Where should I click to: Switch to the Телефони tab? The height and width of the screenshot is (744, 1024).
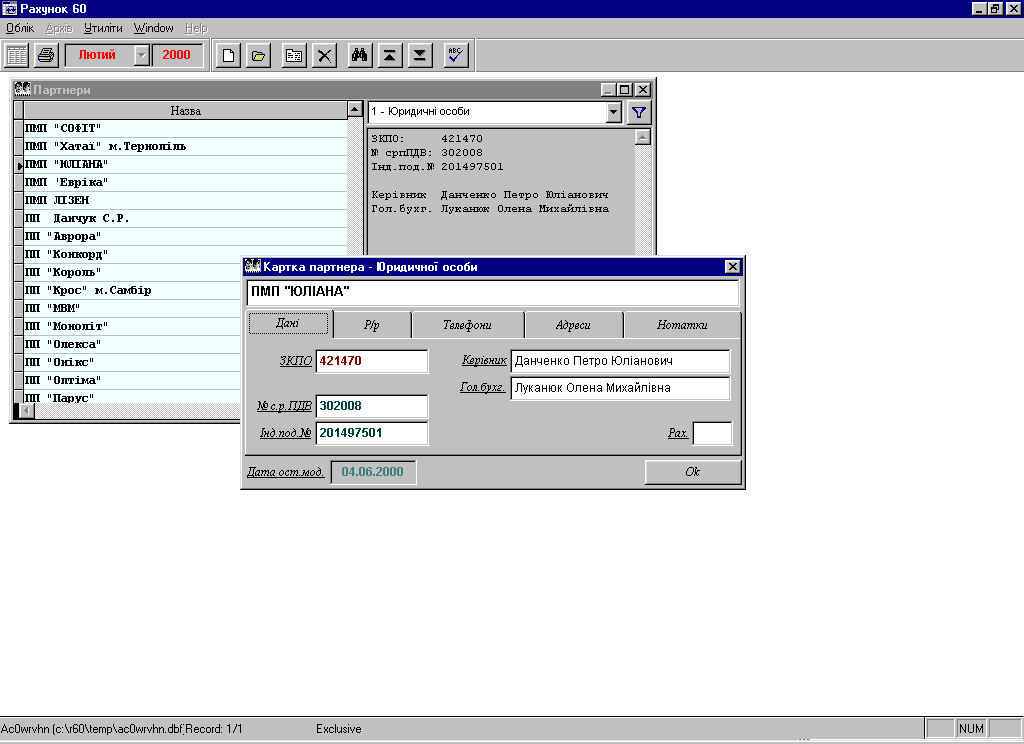point(468,325)
